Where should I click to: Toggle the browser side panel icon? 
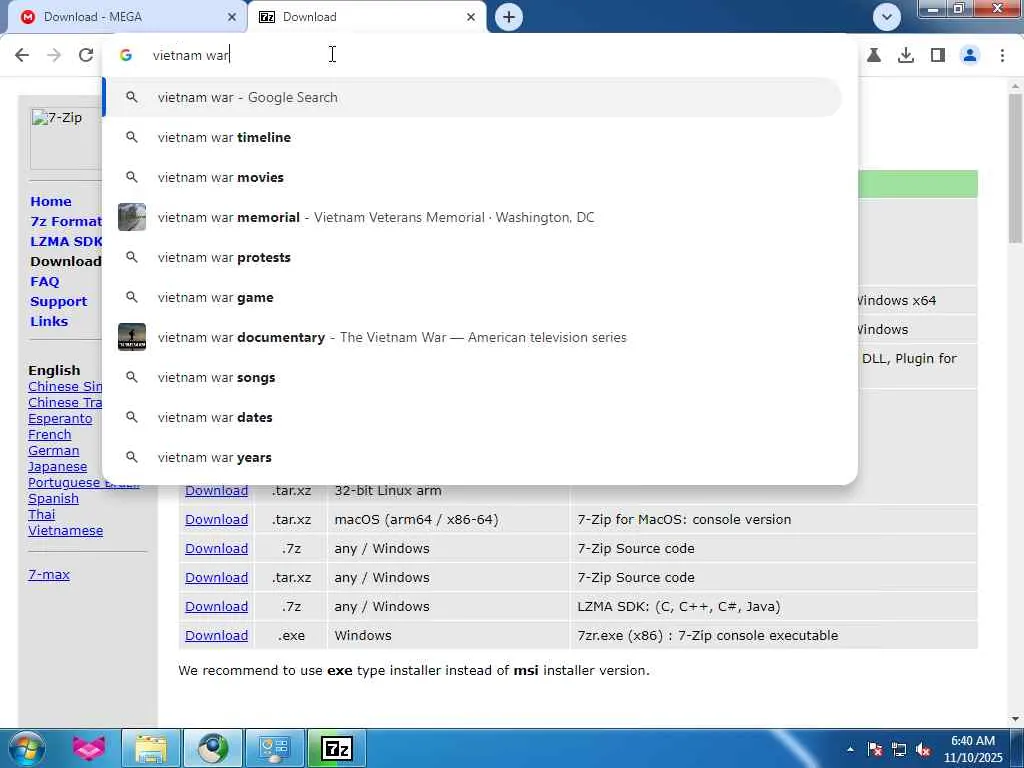(x=938, y=56)
